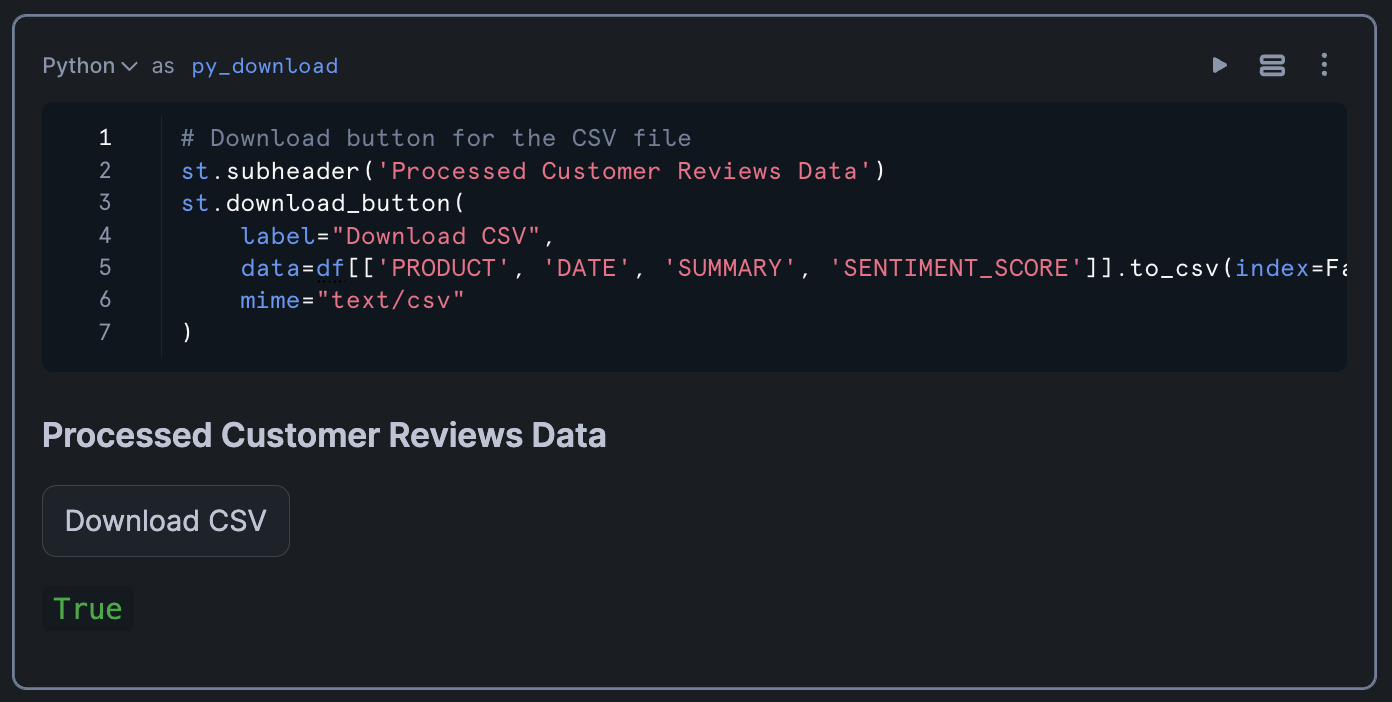
Task: Open the Python cell type dropdown
Action: coord(90,66)
